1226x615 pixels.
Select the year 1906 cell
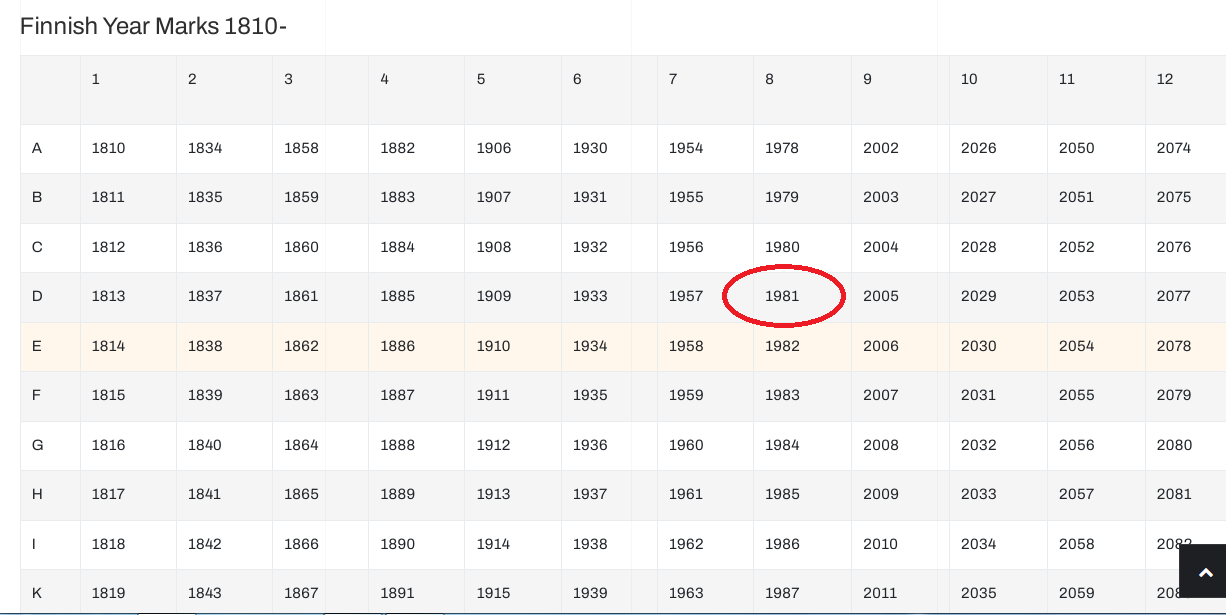click(x=494, y=148)
